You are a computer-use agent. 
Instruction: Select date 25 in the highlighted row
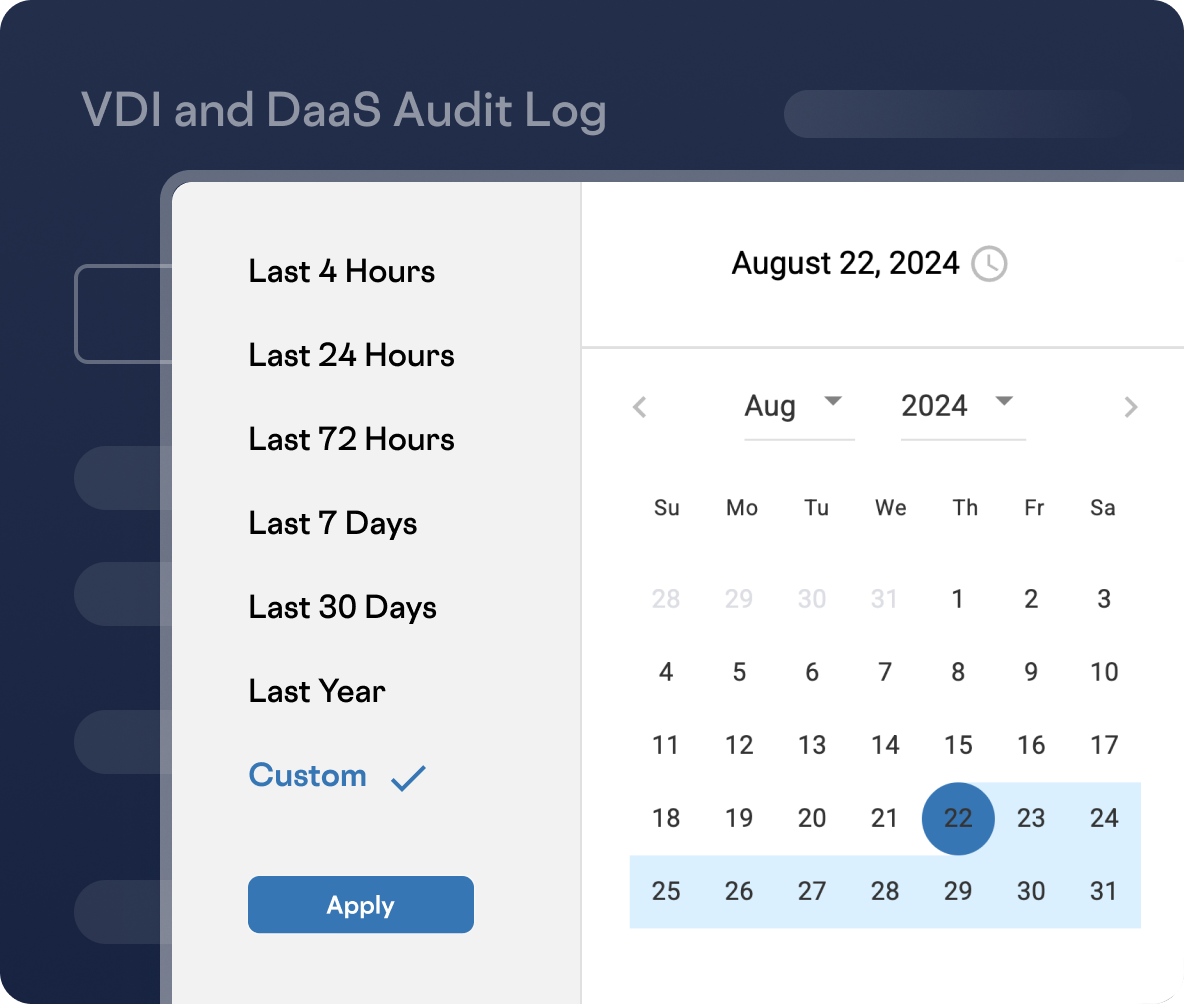(666, 891)
